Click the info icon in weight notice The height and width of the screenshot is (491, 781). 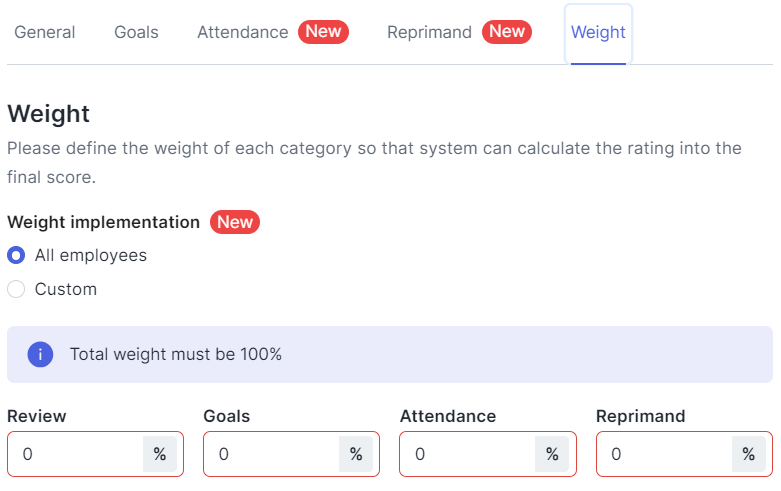[x=40, y=354]
